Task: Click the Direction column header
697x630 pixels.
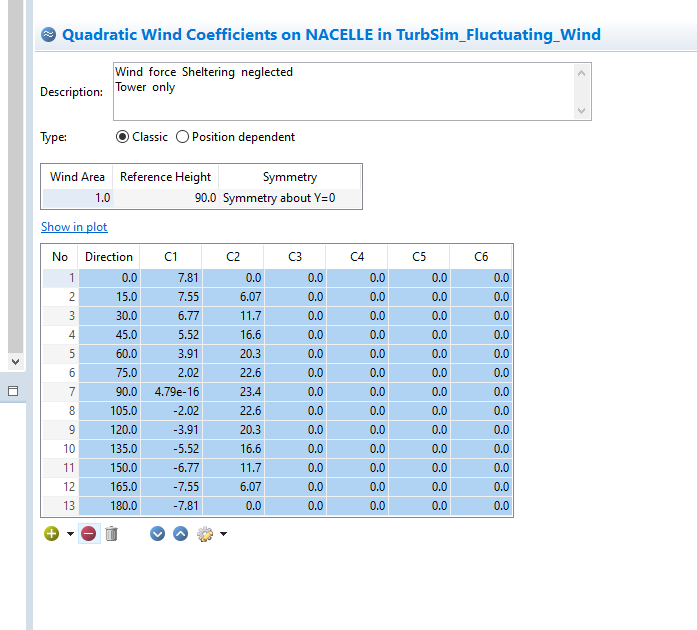Action: point(109,257)
